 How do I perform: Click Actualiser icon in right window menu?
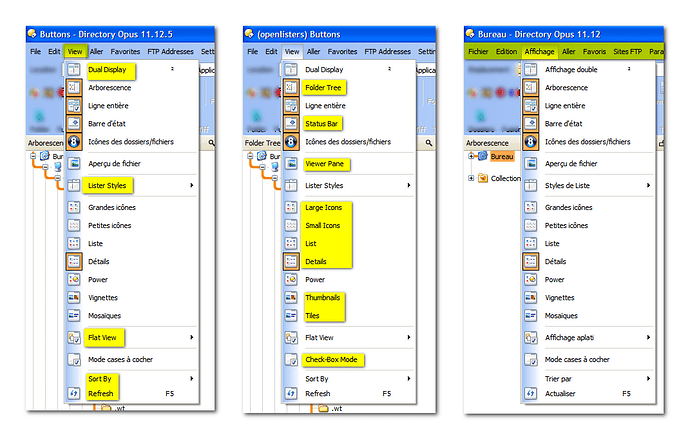pyautogui.click(x=531, y=393)
